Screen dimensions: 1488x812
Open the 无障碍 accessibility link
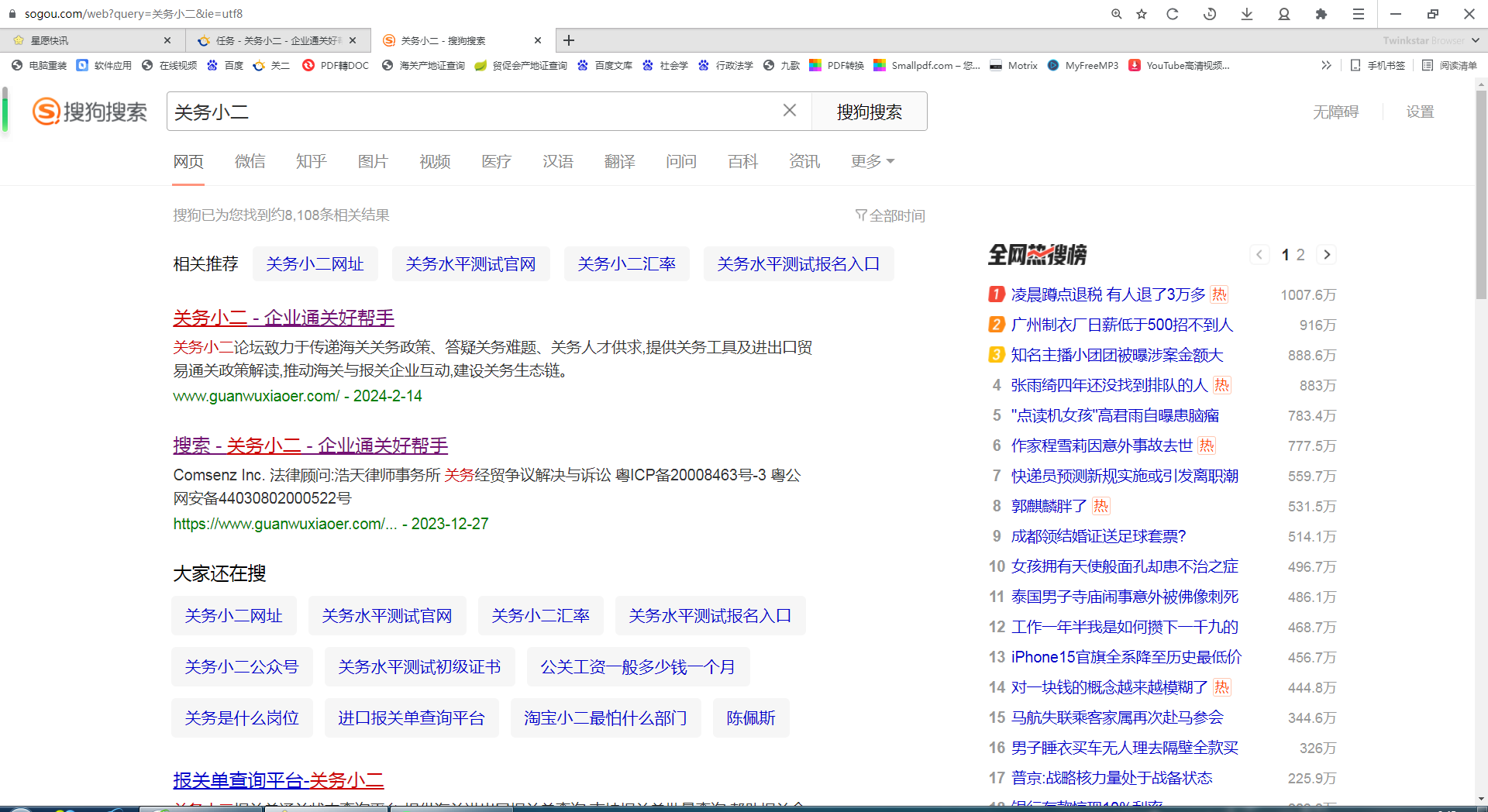pyautogui.click(x=1335, y=112)
